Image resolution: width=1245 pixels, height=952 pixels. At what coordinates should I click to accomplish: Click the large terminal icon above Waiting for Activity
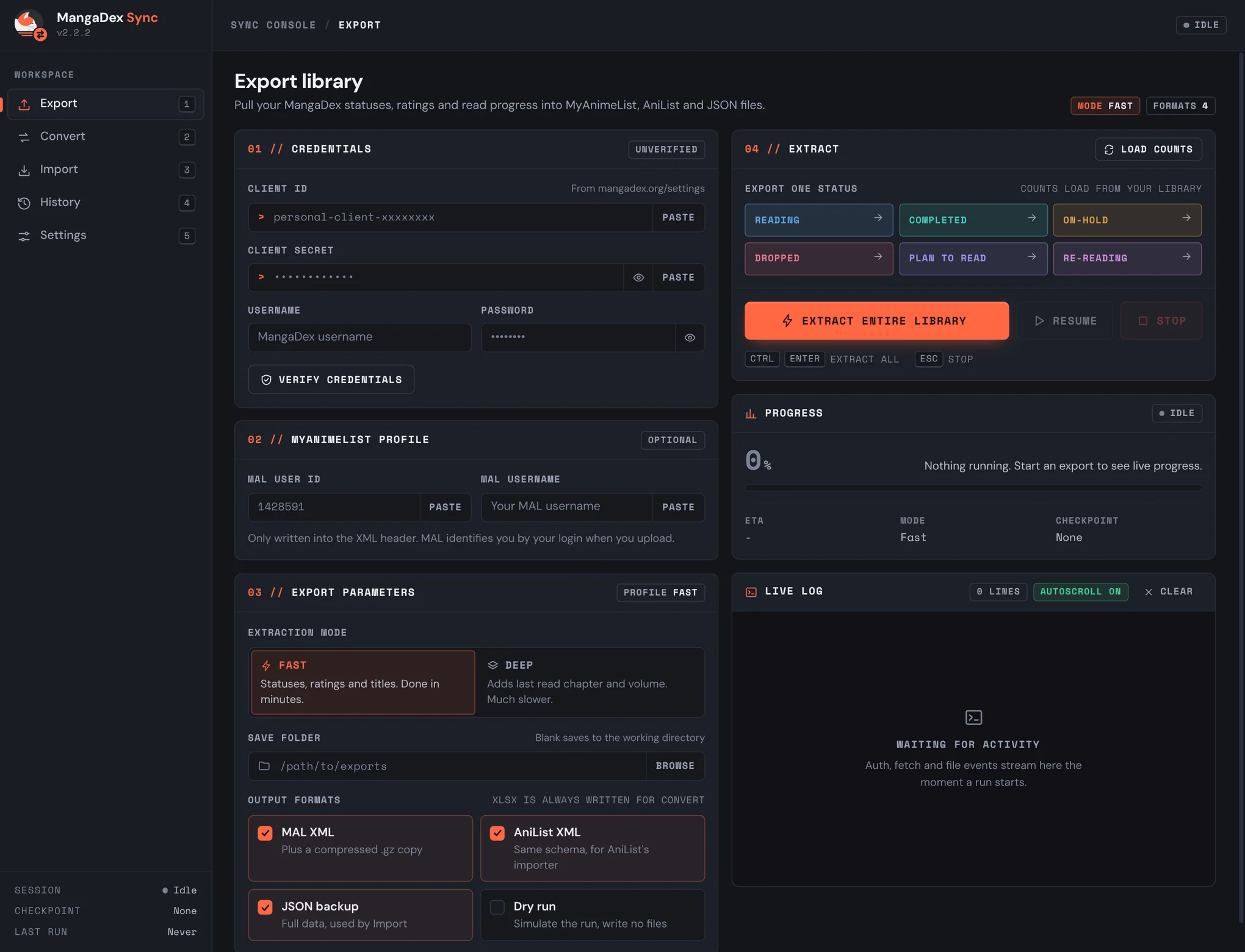[x=973, y=717]
